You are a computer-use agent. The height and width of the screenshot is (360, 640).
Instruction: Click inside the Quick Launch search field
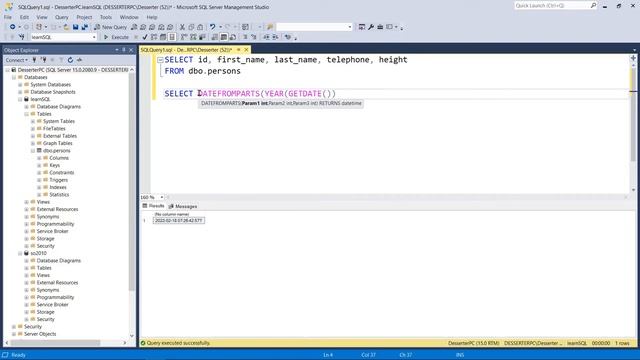(551, 6)
